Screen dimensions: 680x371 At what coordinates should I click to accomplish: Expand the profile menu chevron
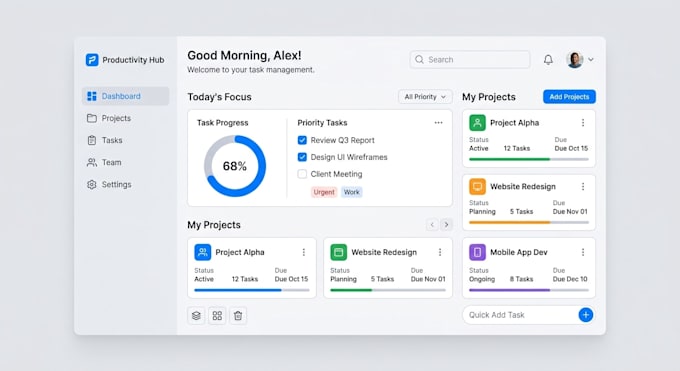[591, 59]
